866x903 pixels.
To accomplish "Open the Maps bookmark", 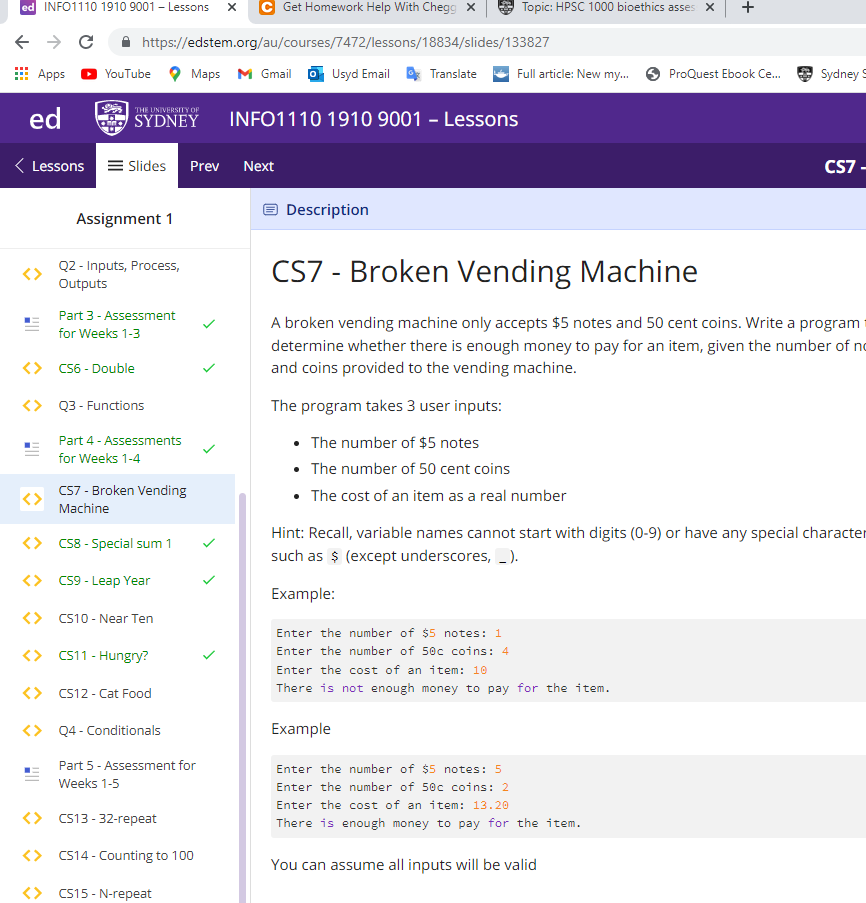I will point(194,74).
